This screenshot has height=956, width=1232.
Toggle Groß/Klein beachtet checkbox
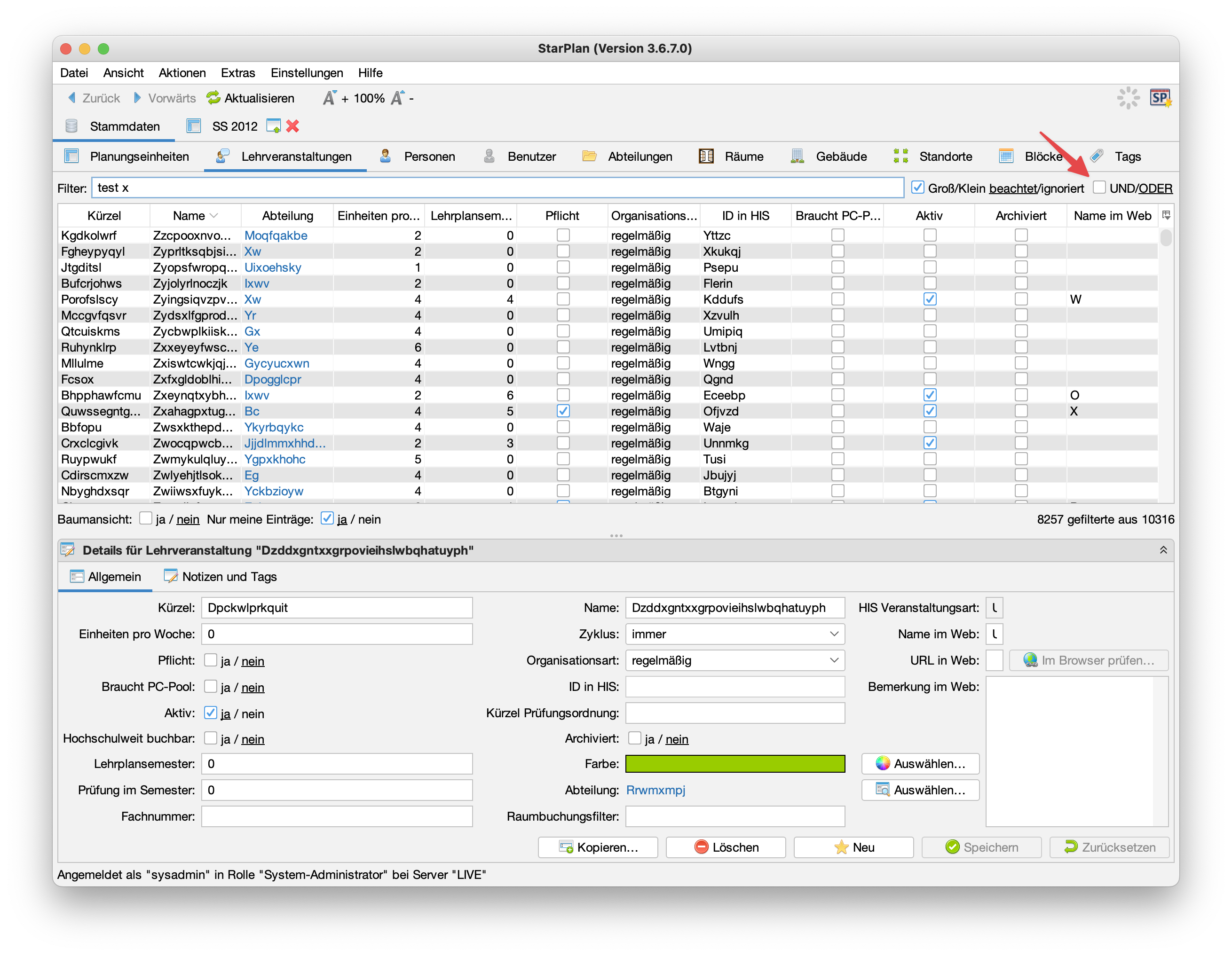pos(918,188)
